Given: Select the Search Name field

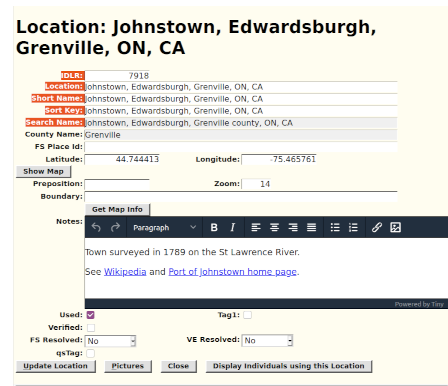Looking at the screenshot, I should 241,123.
